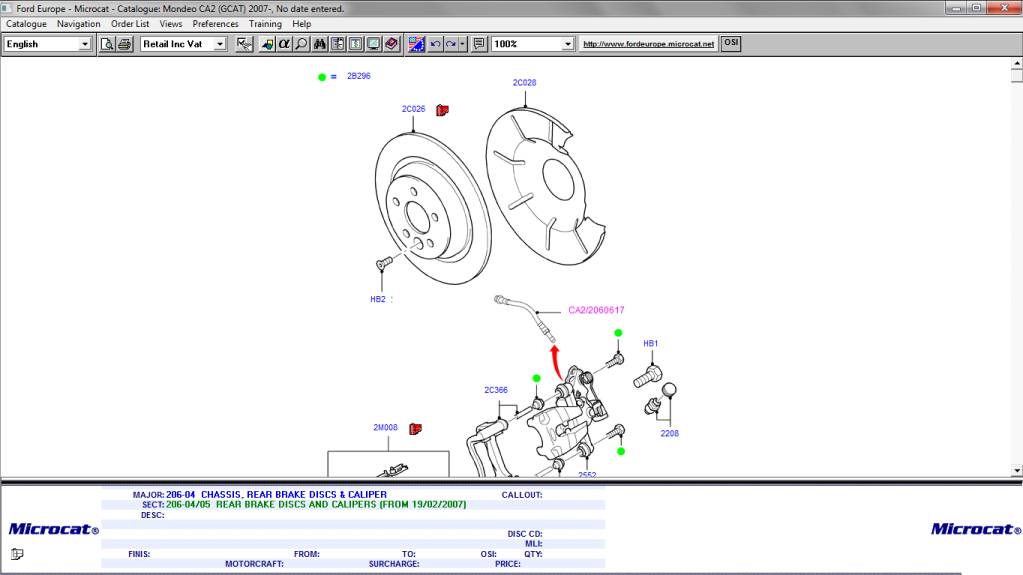Click the scroll up arrow of diagram scrollbar

1016,63
